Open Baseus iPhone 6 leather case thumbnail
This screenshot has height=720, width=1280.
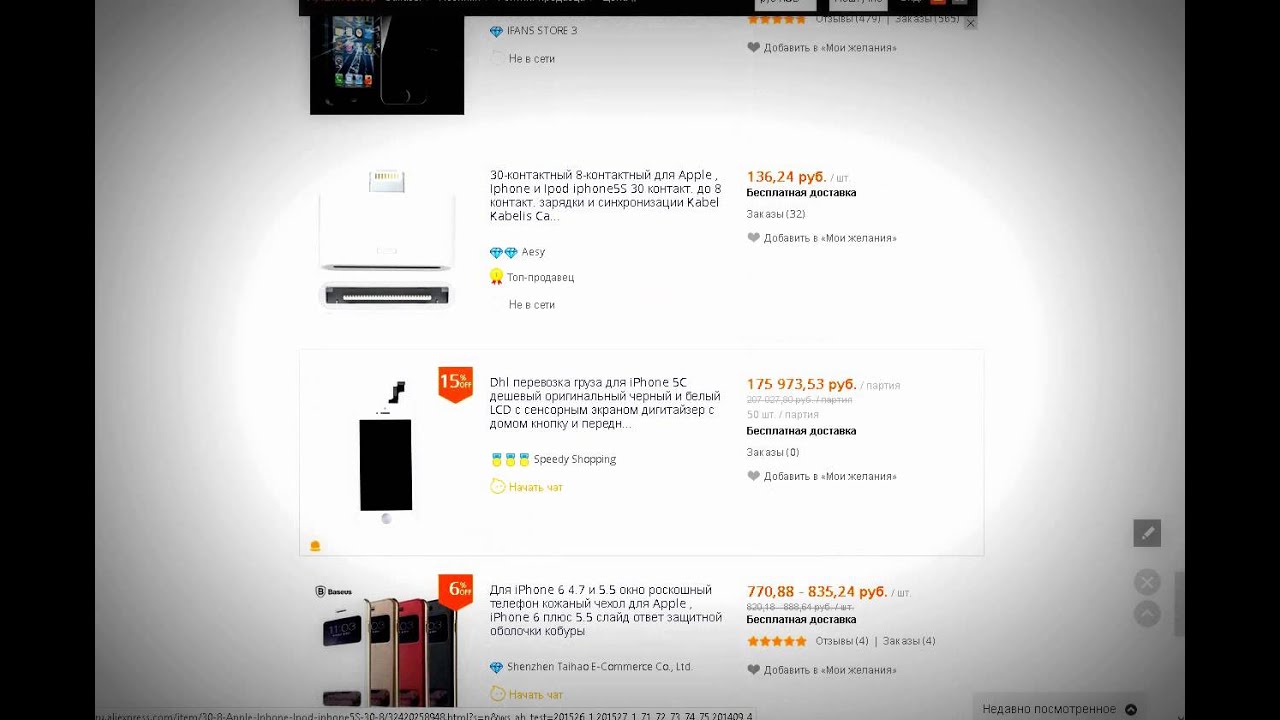[x=387, y=645]
